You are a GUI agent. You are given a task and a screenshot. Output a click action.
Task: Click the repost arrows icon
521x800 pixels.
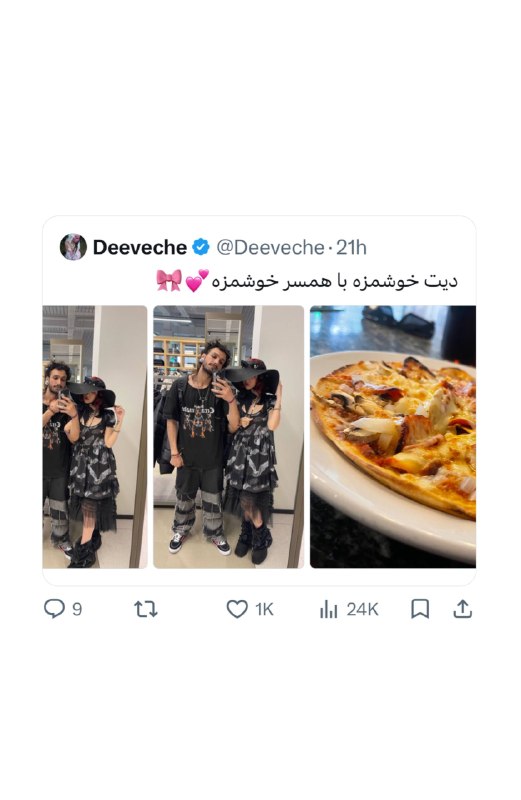tap(146, 609)
